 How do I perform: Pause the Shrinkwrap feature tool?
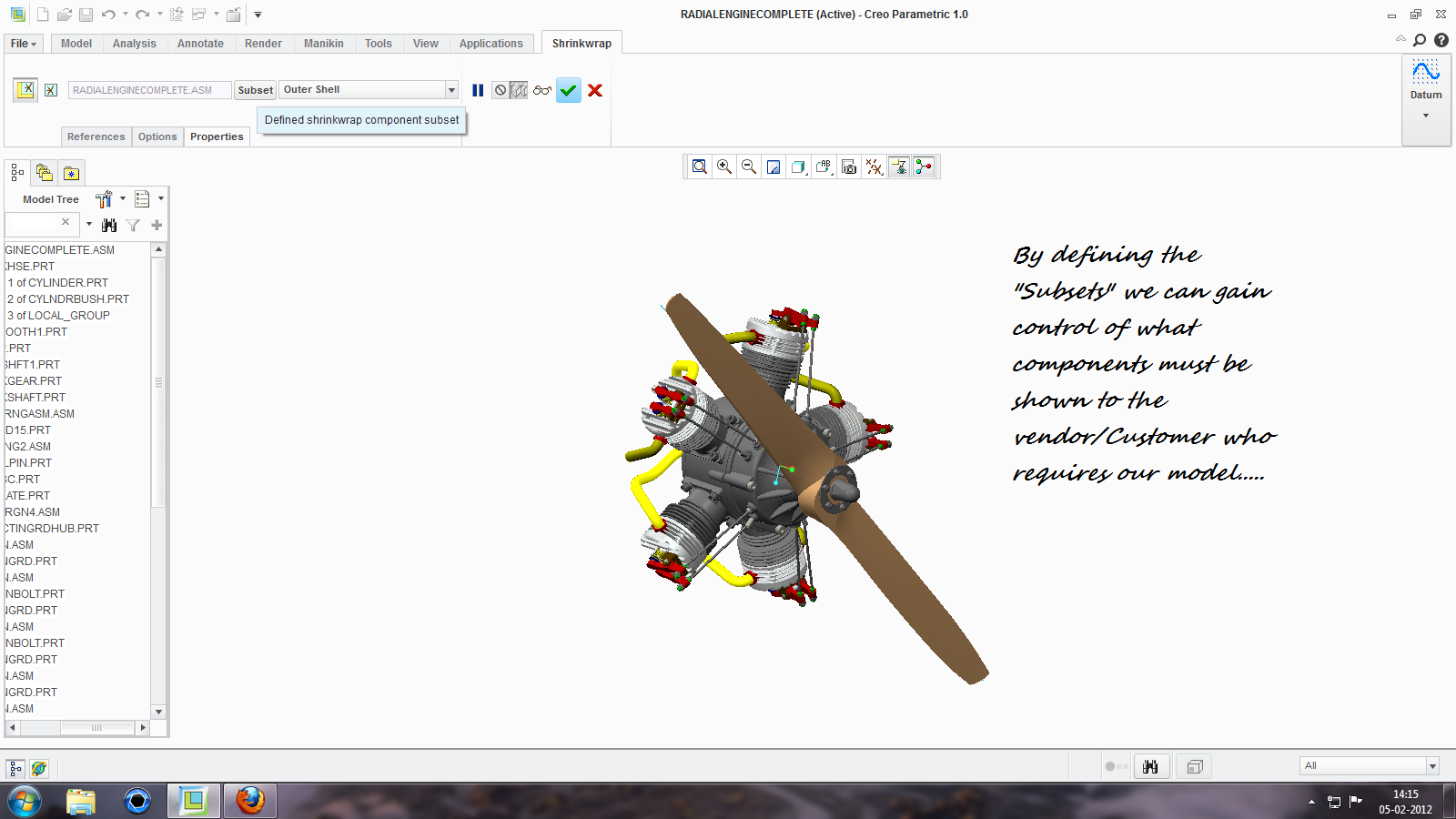pyautogui.click(x=478, y=90)
